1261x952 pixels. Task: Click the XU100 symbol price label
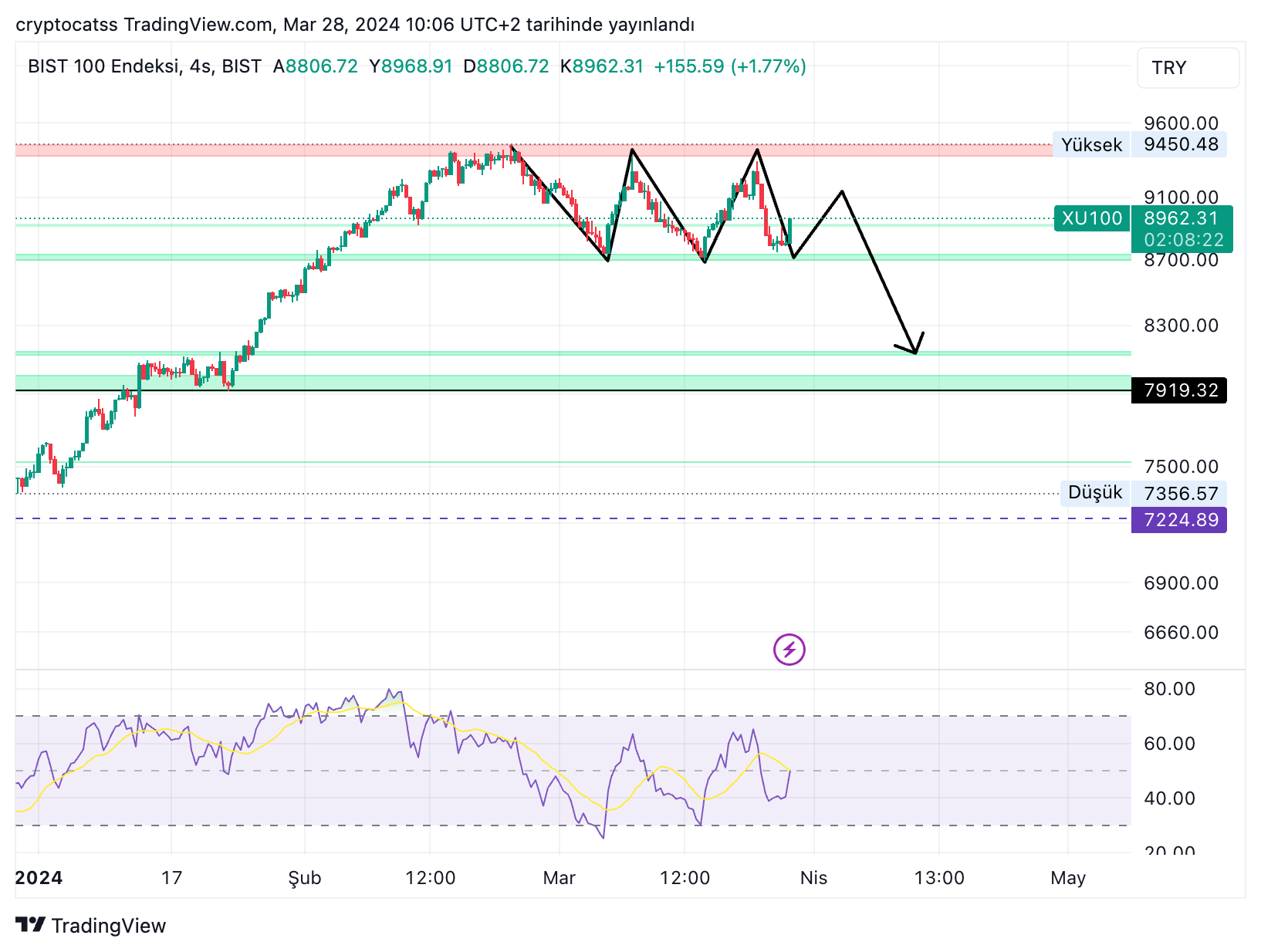(x=1091, y=218)
